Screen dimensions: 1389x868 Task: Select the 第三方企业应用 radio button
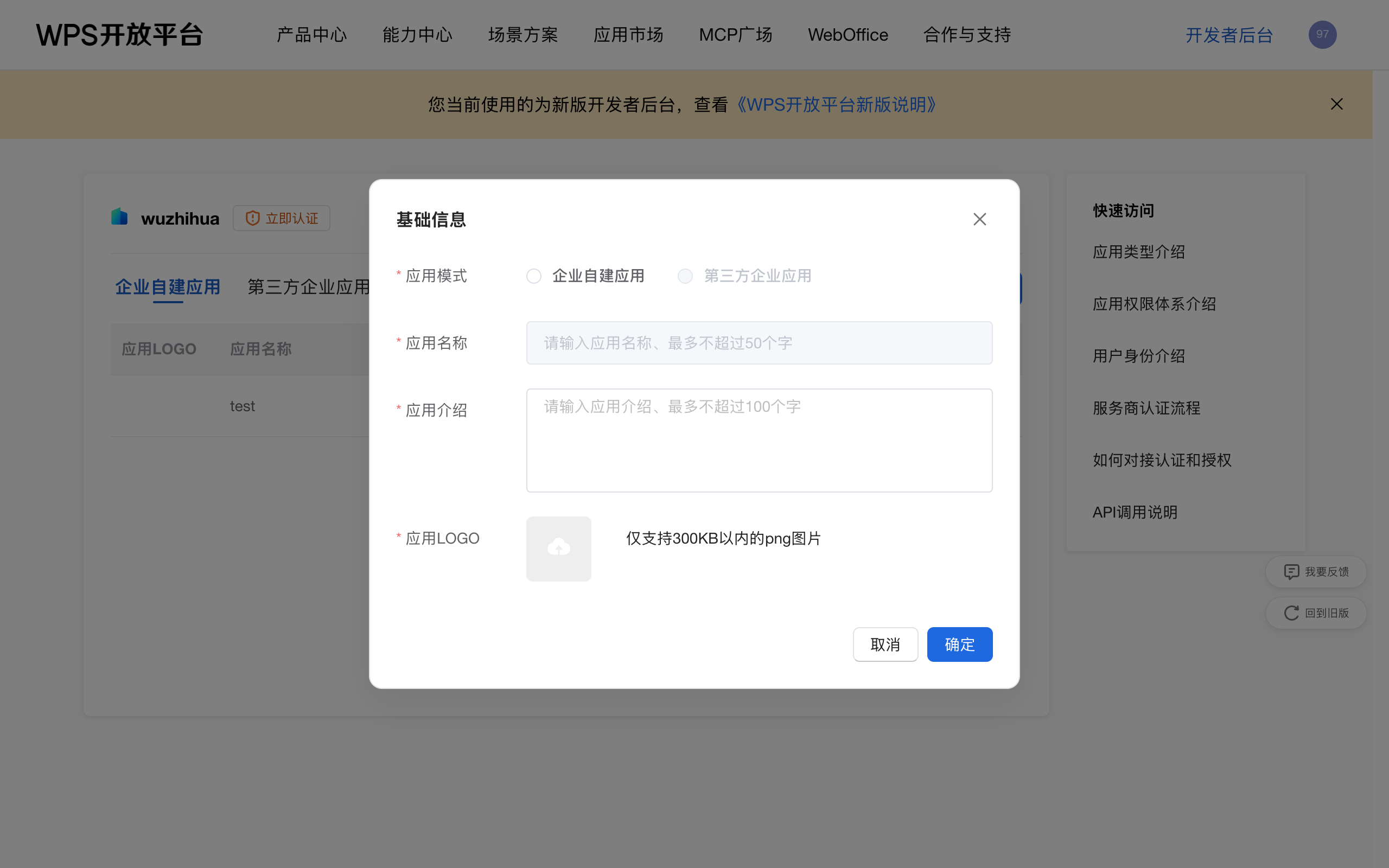tap(685, 276)
